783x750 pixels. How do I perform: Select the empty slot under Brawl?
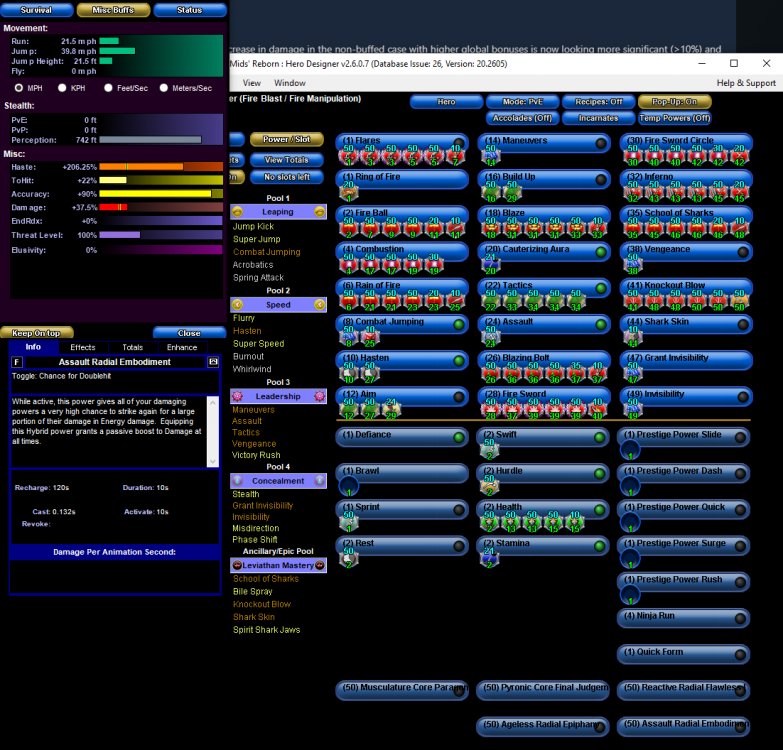click(349, 486)
